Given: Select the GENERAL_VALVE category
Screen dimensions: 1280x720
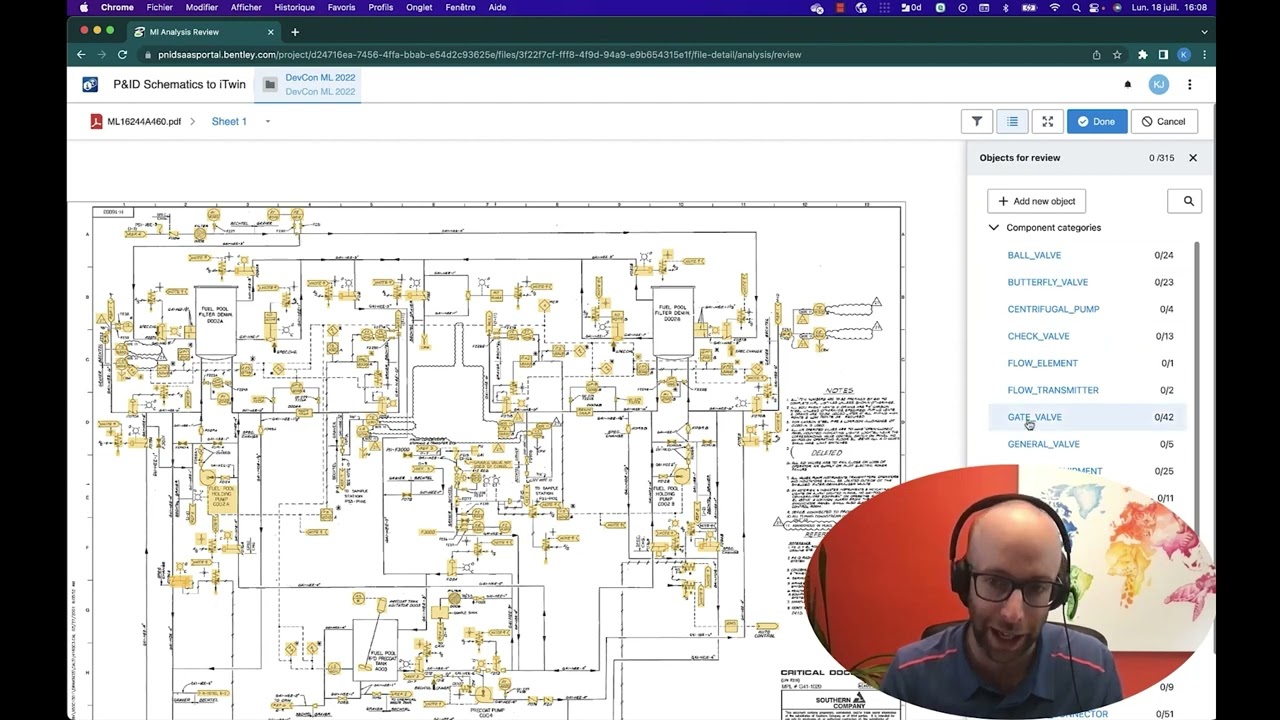Looking at the screenshot, I should click(x=1043, y=444).
